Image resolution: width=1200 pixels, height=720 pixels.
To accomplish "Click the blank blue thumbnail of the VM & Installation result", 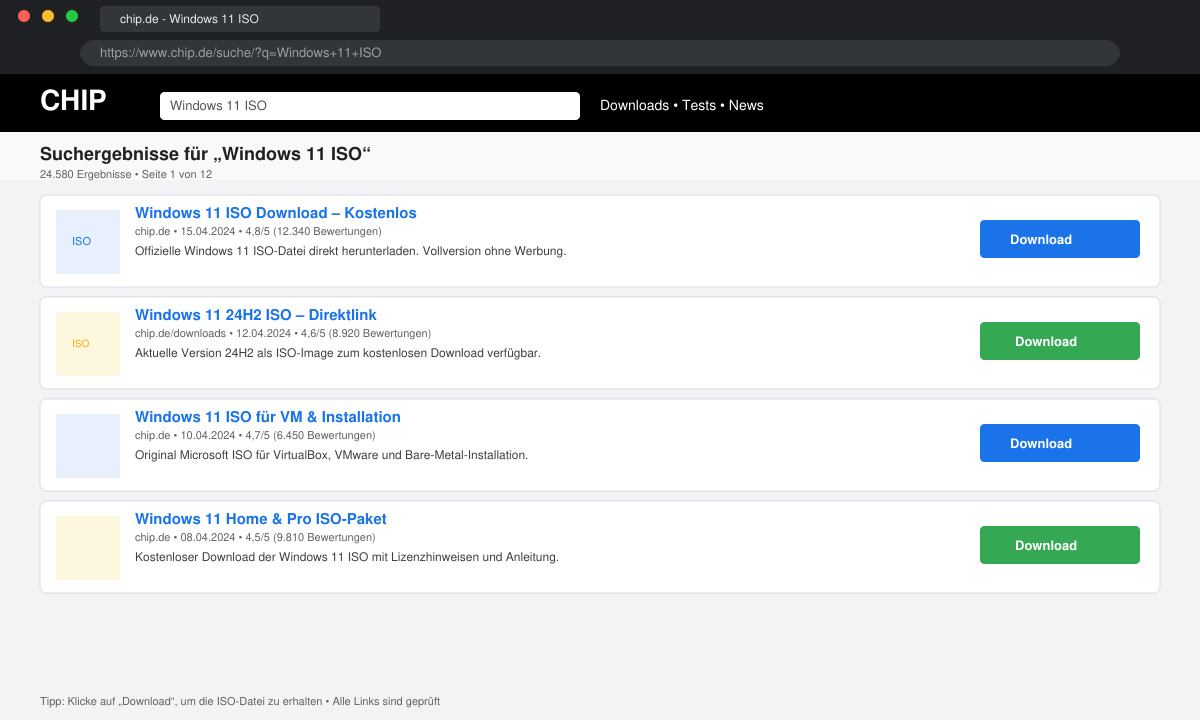I will 88,446.
